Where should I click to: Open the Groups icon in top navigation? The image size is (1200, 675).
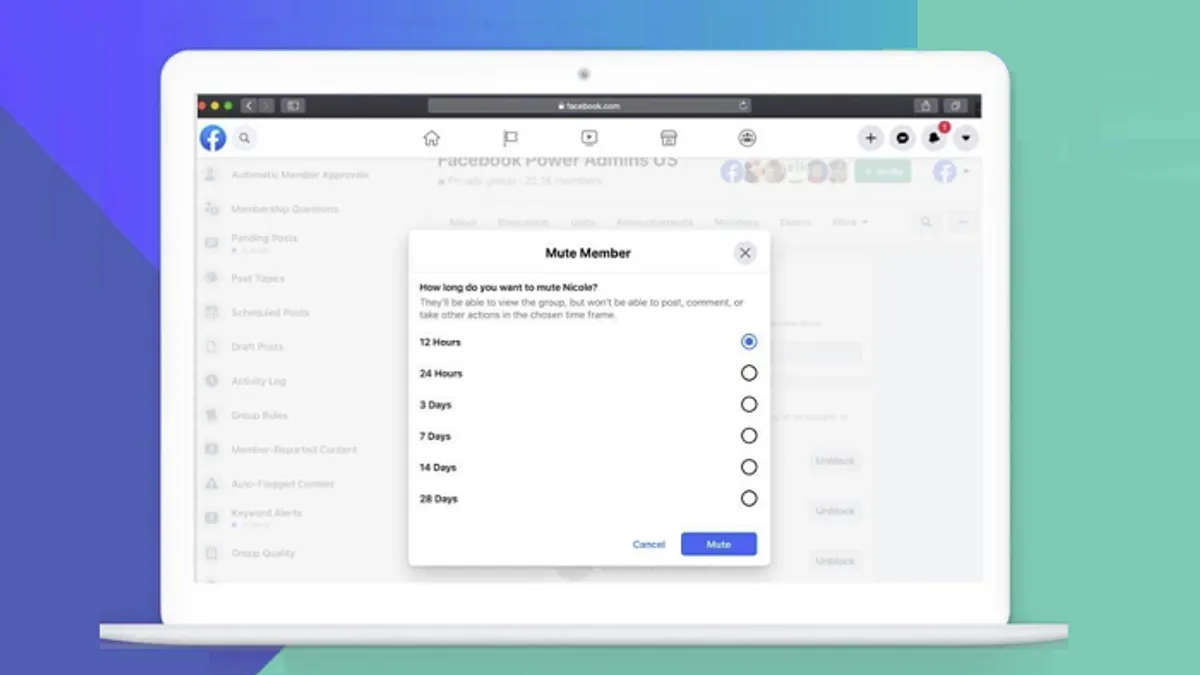tap(747, 138)
